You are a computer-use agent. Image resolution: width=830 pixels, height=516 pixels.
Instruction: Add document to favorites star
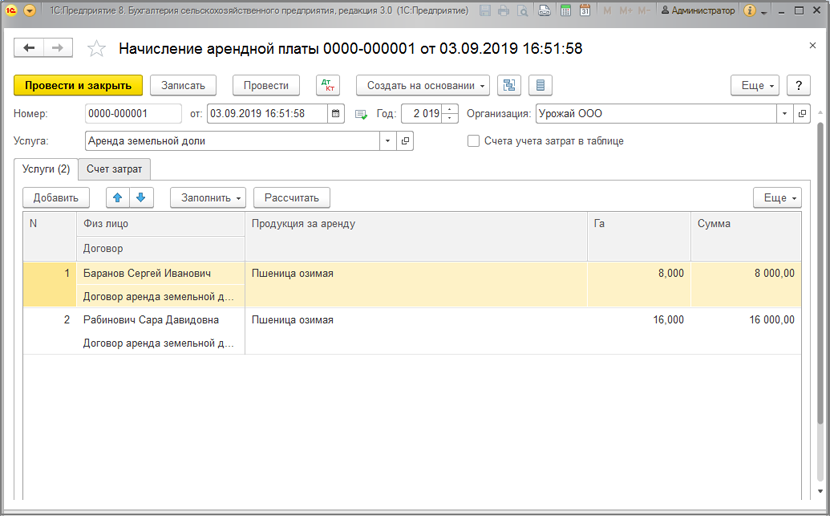tap(96, 49)
